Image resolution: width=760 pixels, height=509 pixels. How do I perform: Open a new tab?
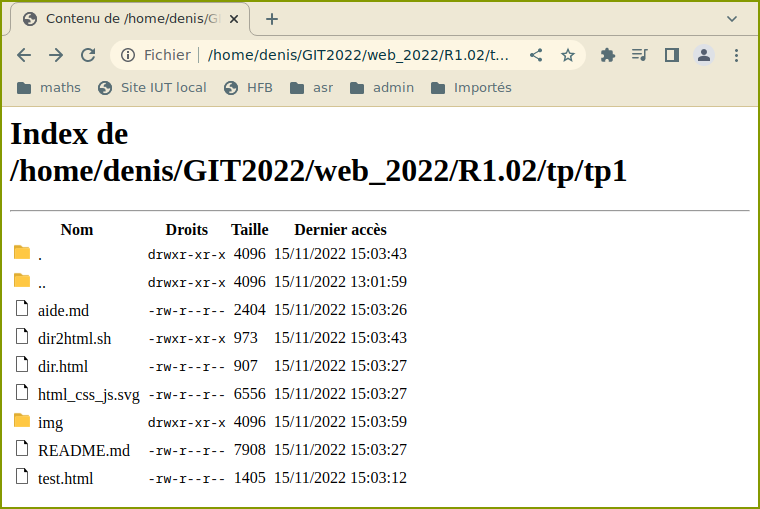(x=272, y=19)
